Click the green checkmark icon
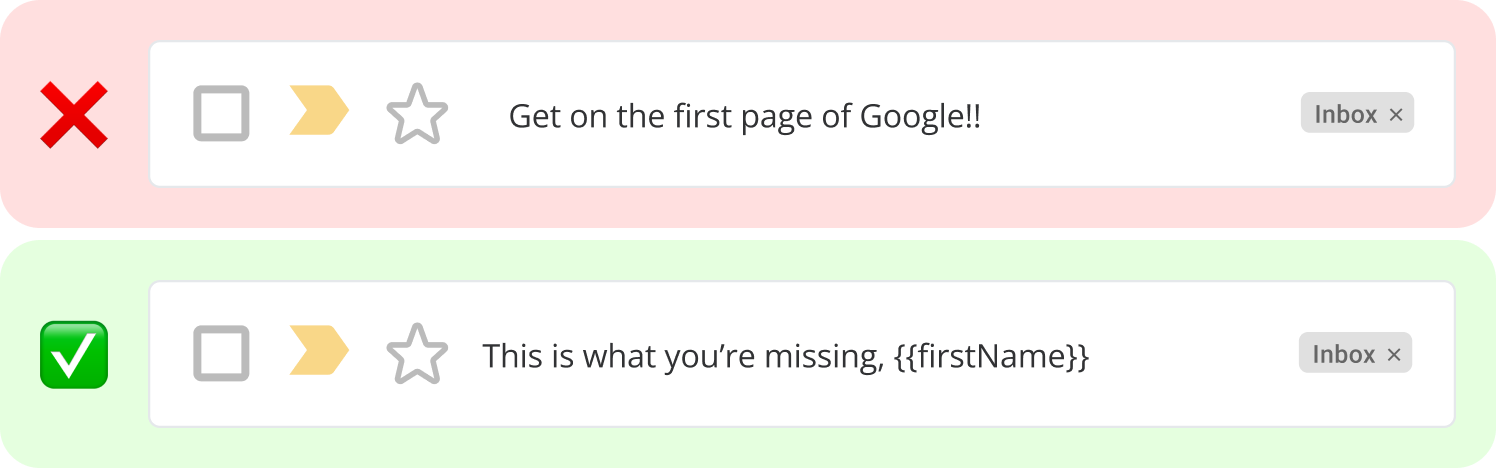This screenshot has width=1496, height=468. 73,355
